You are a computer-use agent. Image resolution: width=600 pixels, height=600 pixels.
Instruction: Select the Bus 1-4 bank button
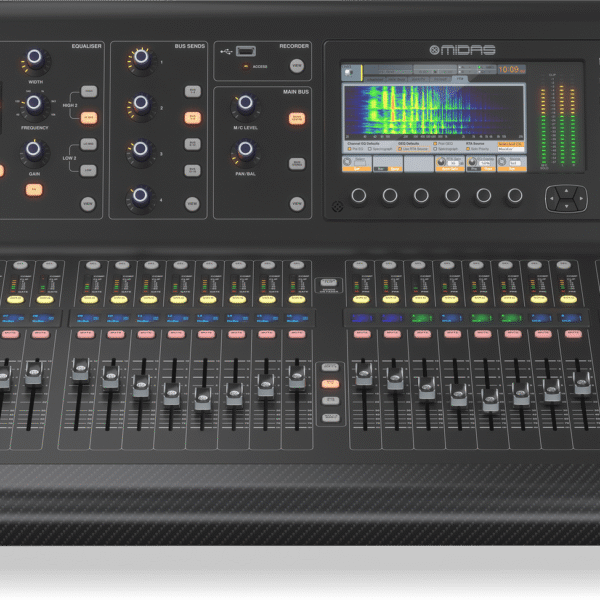point(193,91)
